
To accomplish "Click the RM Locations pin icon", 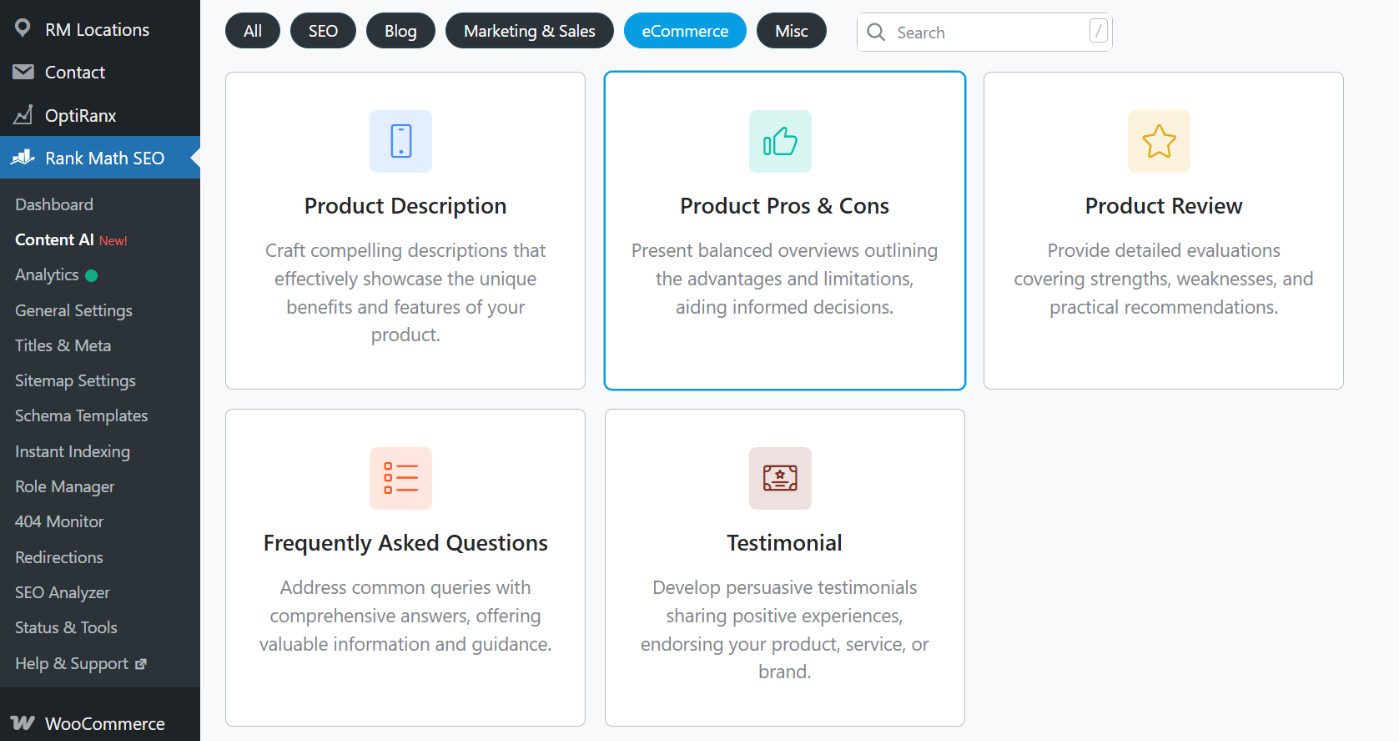I will [x=23, y=28].
